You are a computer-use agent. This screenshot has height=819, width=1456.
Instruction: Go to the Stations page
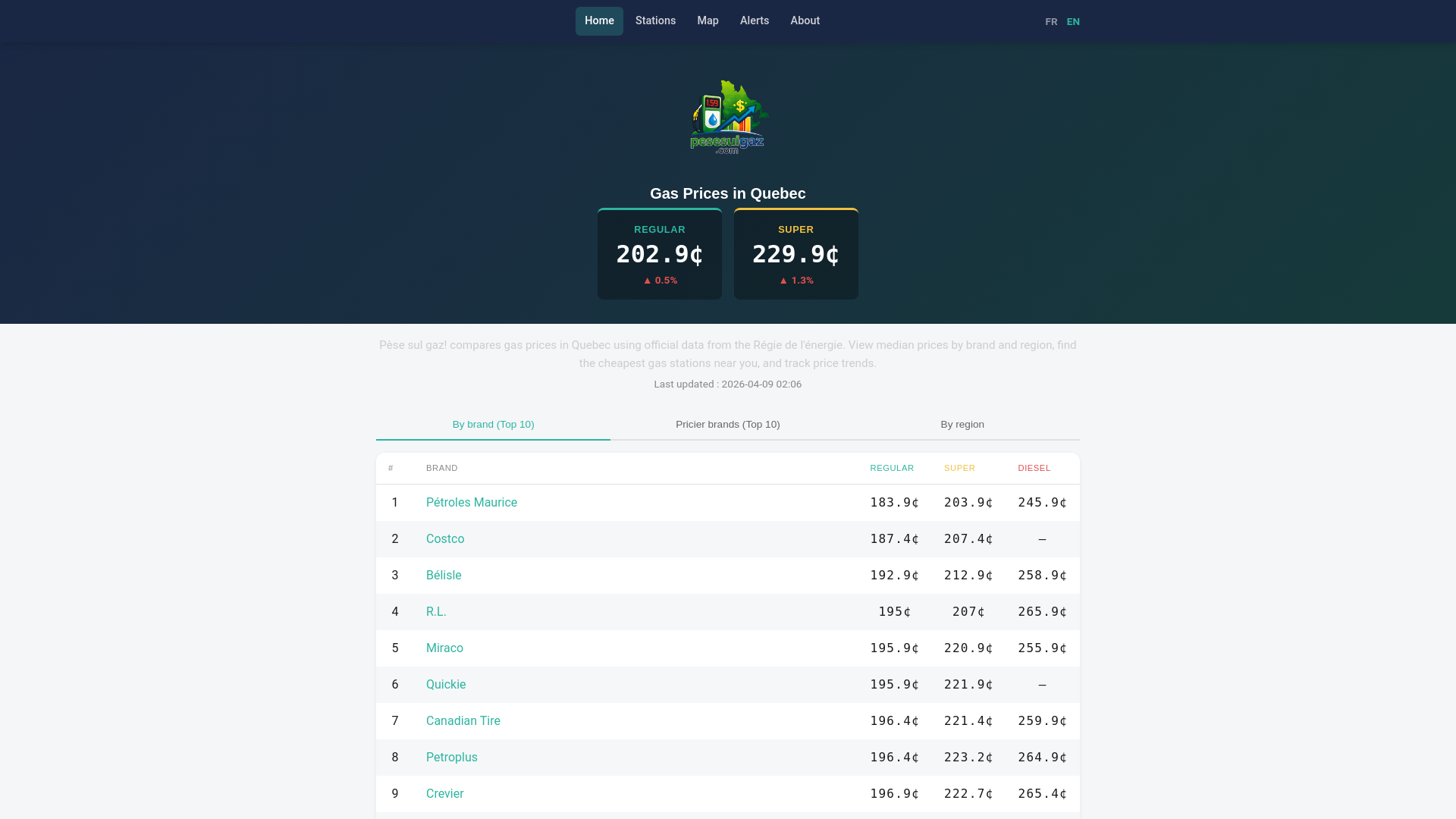click(655, 21)
